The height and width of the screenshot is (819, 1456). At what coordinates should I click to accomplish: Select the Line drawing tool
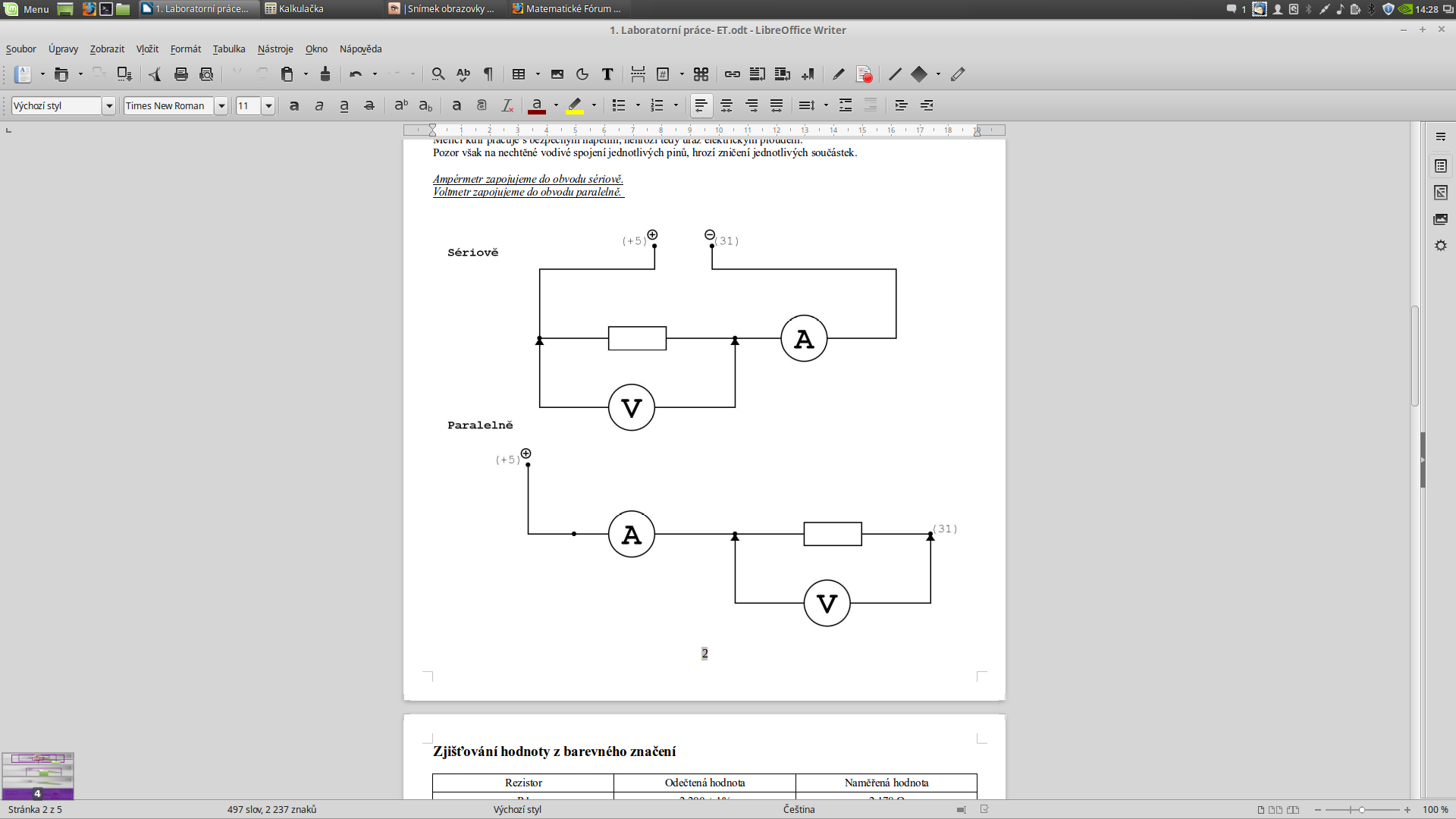pos(896,74)
